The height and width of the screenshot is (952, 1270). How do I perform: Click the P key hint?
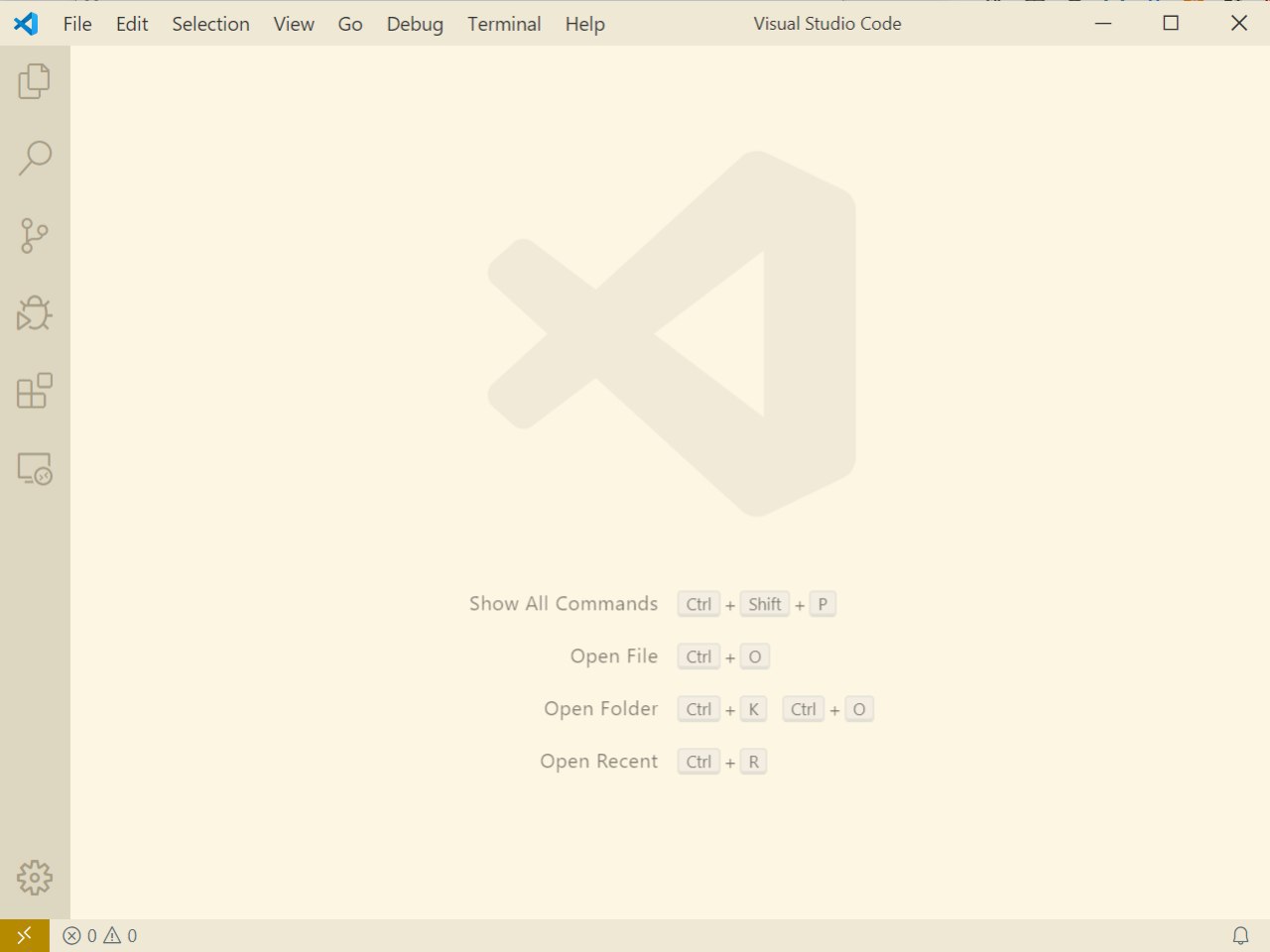pos(823,604)
